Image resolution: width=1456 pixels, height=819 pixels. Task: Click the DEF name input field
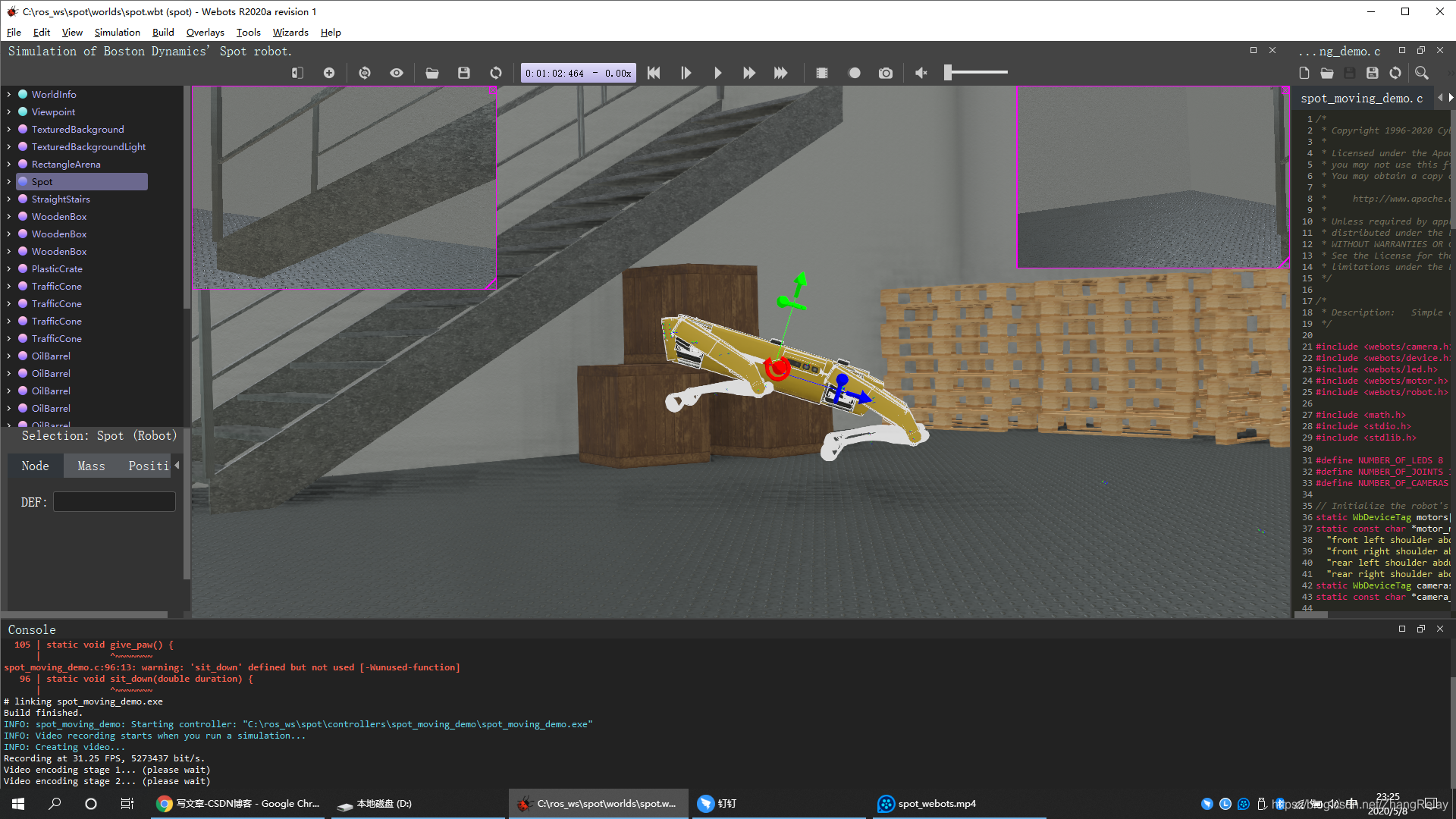tap(115, 502)
